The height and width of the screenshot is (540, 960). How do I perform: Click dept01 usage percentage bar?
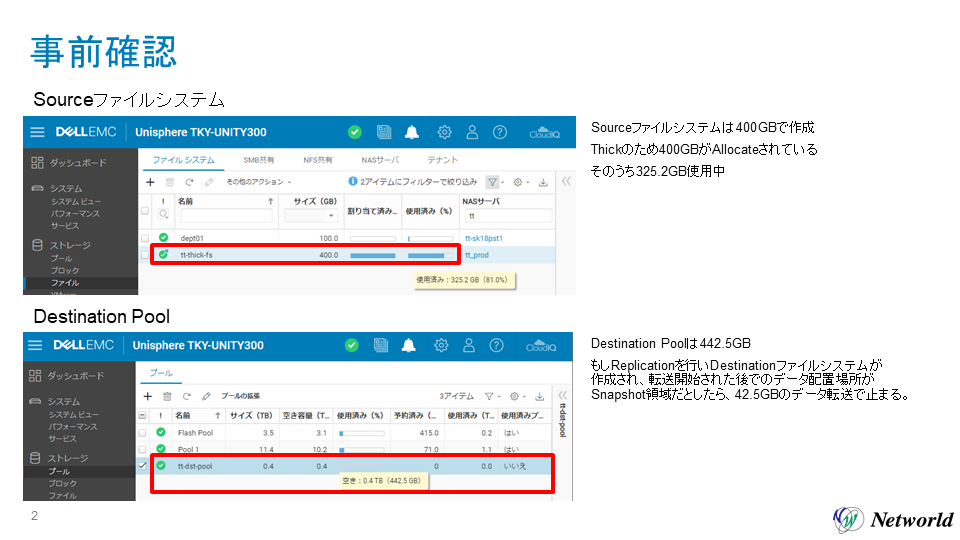click(430, 239)
